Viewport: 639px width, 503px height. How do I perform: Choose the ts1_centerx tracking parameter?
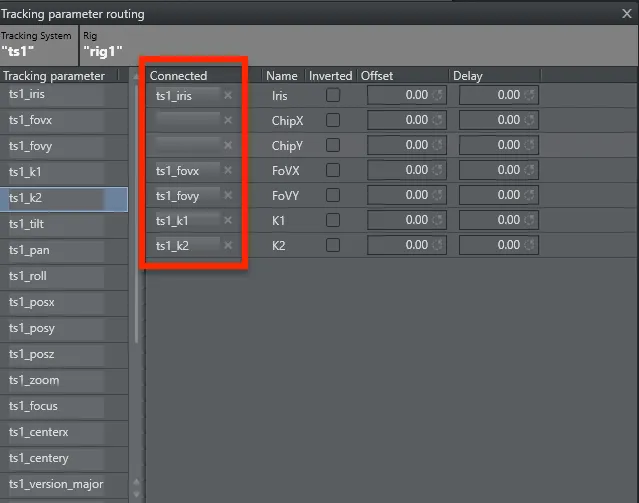(x=64, y=432)
